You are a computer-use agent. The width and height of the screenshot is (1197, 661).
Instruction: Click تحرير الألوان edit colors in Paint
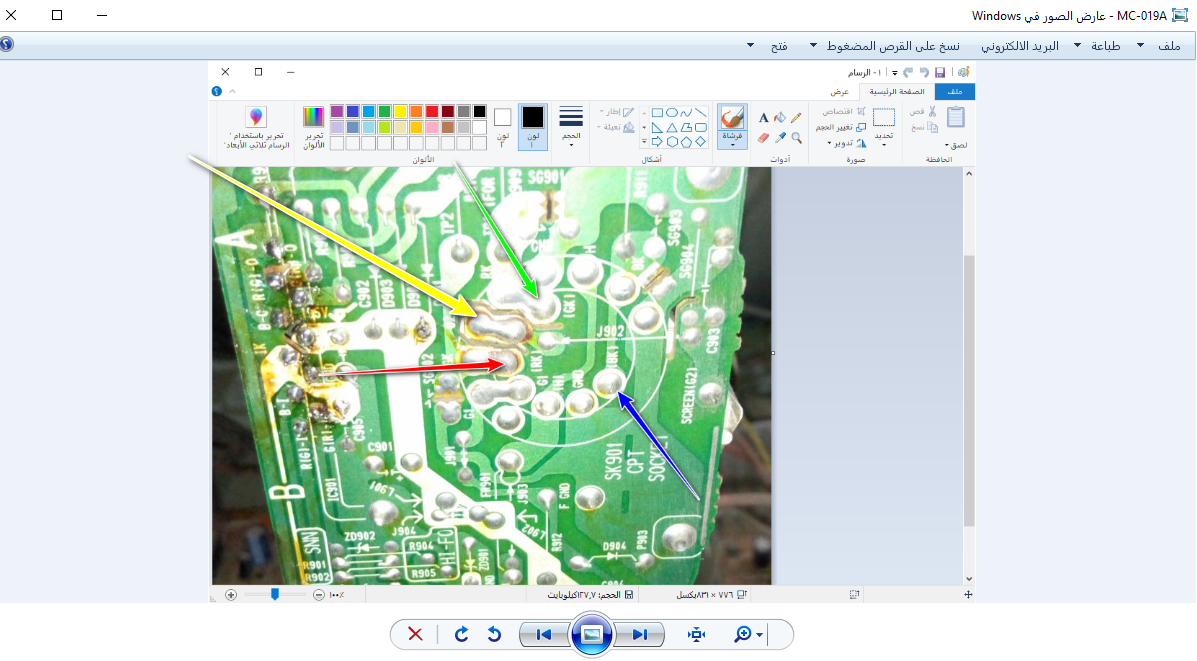click(x=314, y=127)
